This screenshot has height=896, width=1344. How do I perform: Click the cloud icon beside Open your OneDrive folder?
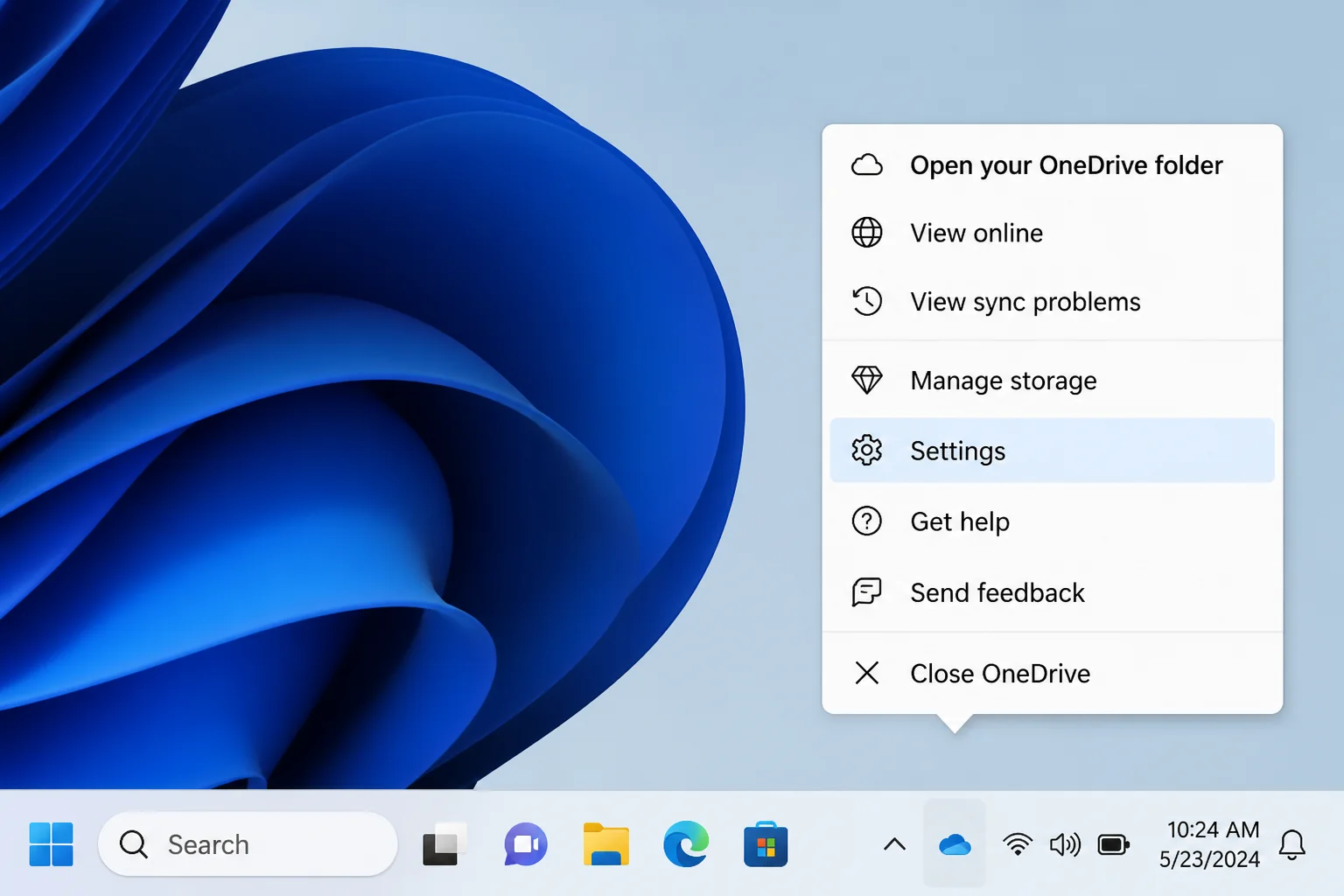867,165
